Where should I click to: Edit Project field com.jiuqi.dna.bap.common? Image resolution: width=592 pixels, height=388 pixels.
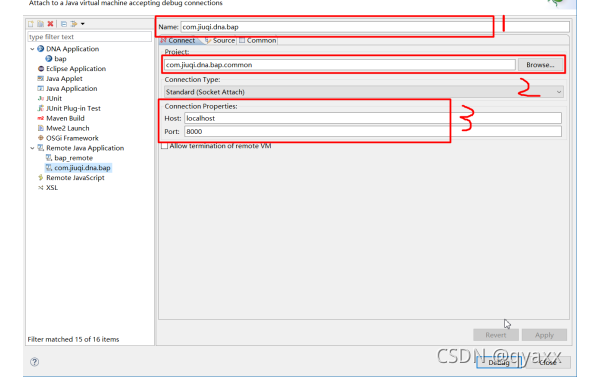coord(340,65)
